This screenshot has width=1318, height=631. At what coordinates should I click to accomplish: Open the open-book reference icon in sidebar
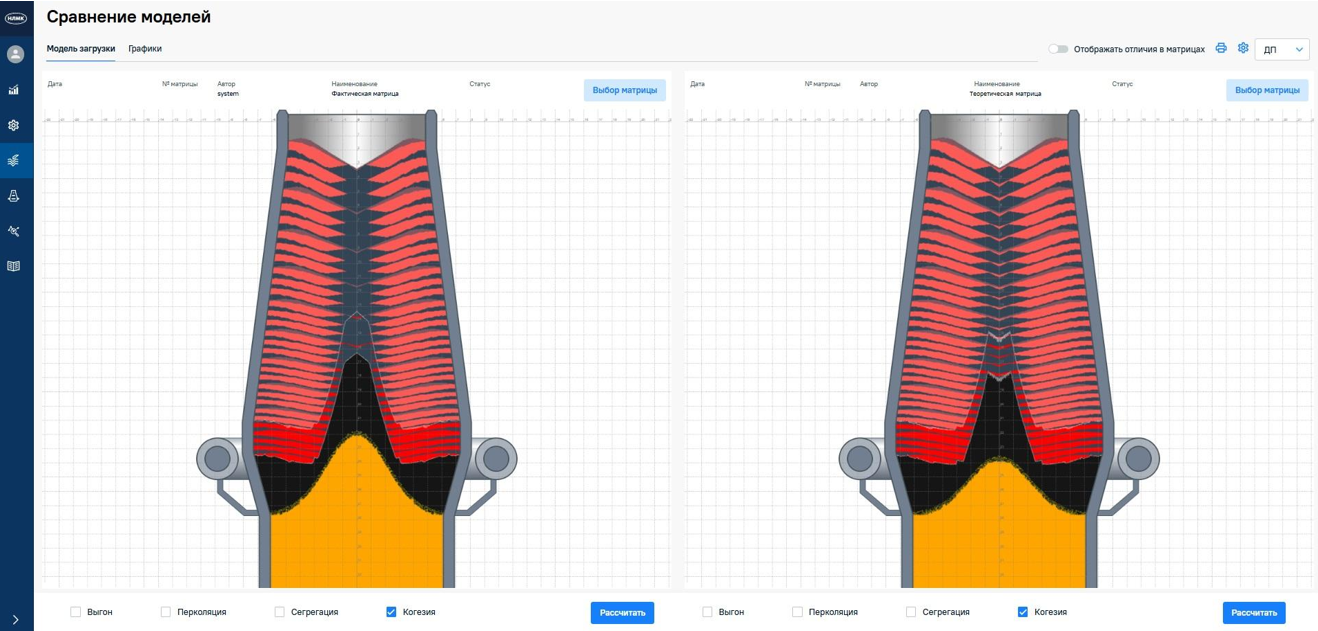pyautogui.click(x=14, y=266)
